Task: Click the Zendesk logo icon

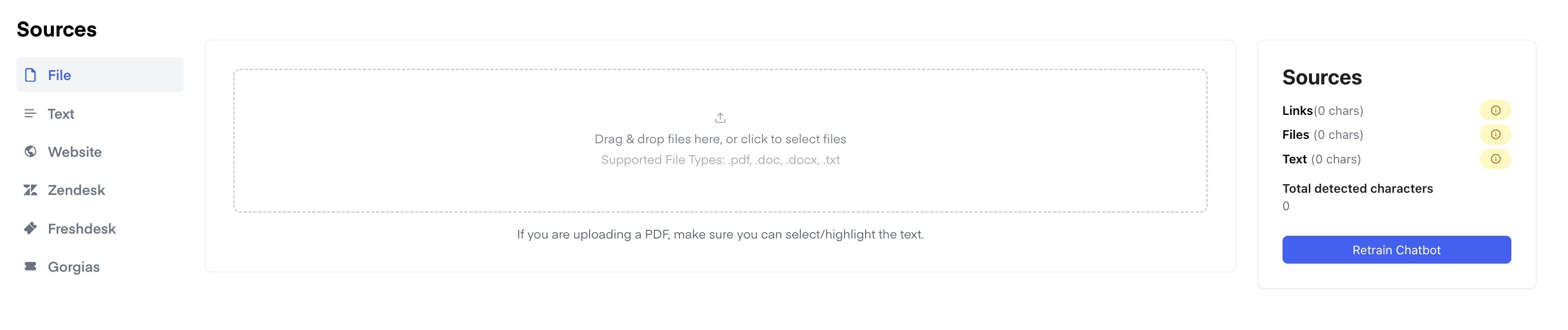Action: pyautogui.click(x=31, y=190)
